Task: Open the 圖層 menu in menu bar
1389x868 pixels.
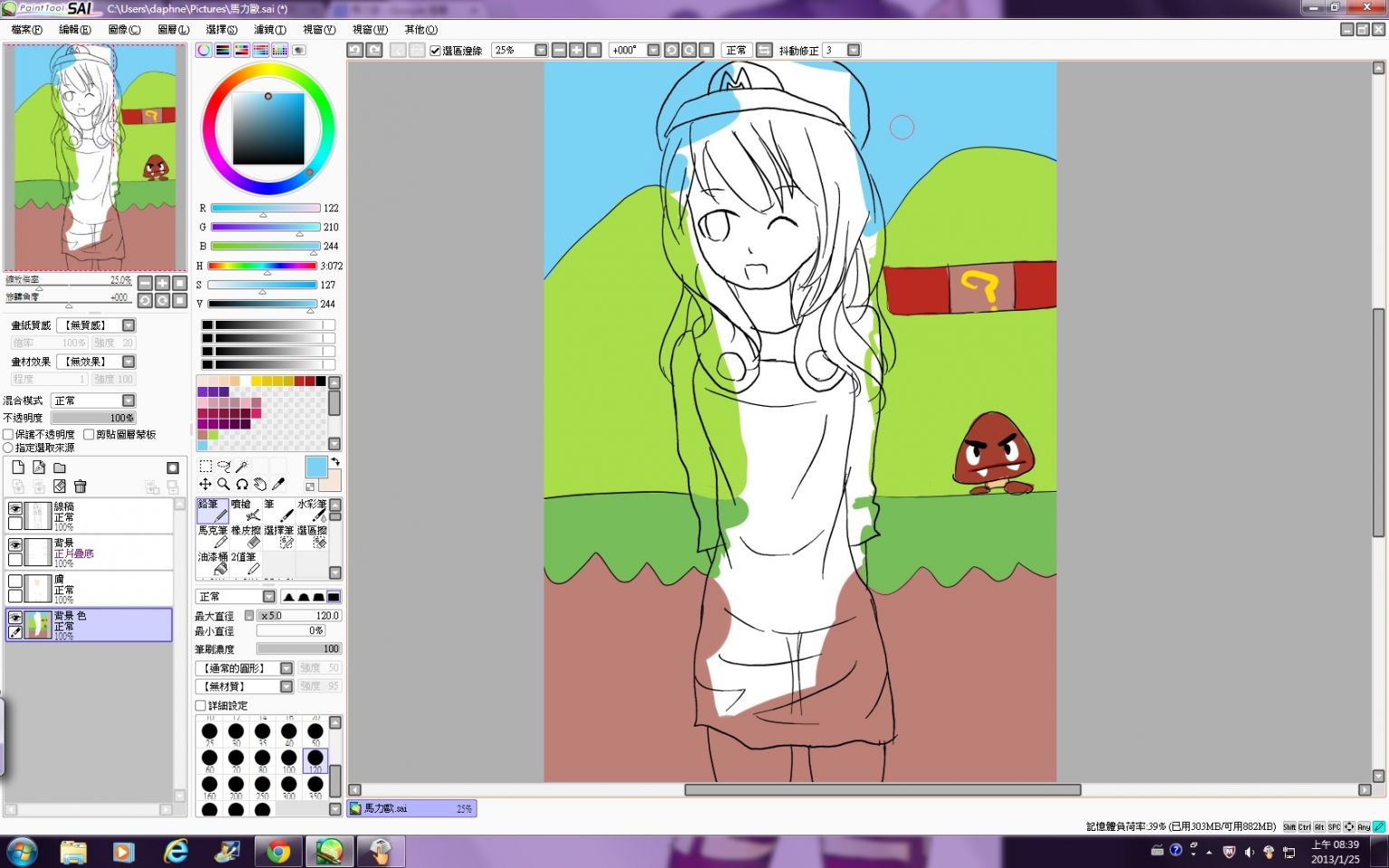Action: tap(173, 30)
